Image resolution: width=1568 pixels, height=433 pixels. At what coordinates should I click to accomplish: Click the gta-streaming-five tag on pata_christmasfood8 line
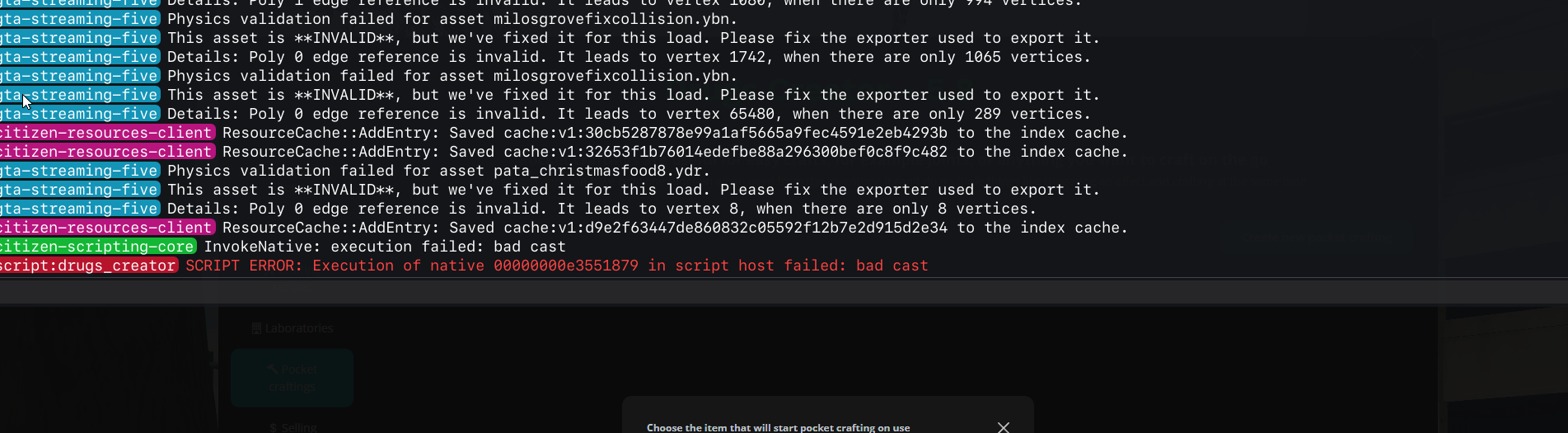coord(79,171)
